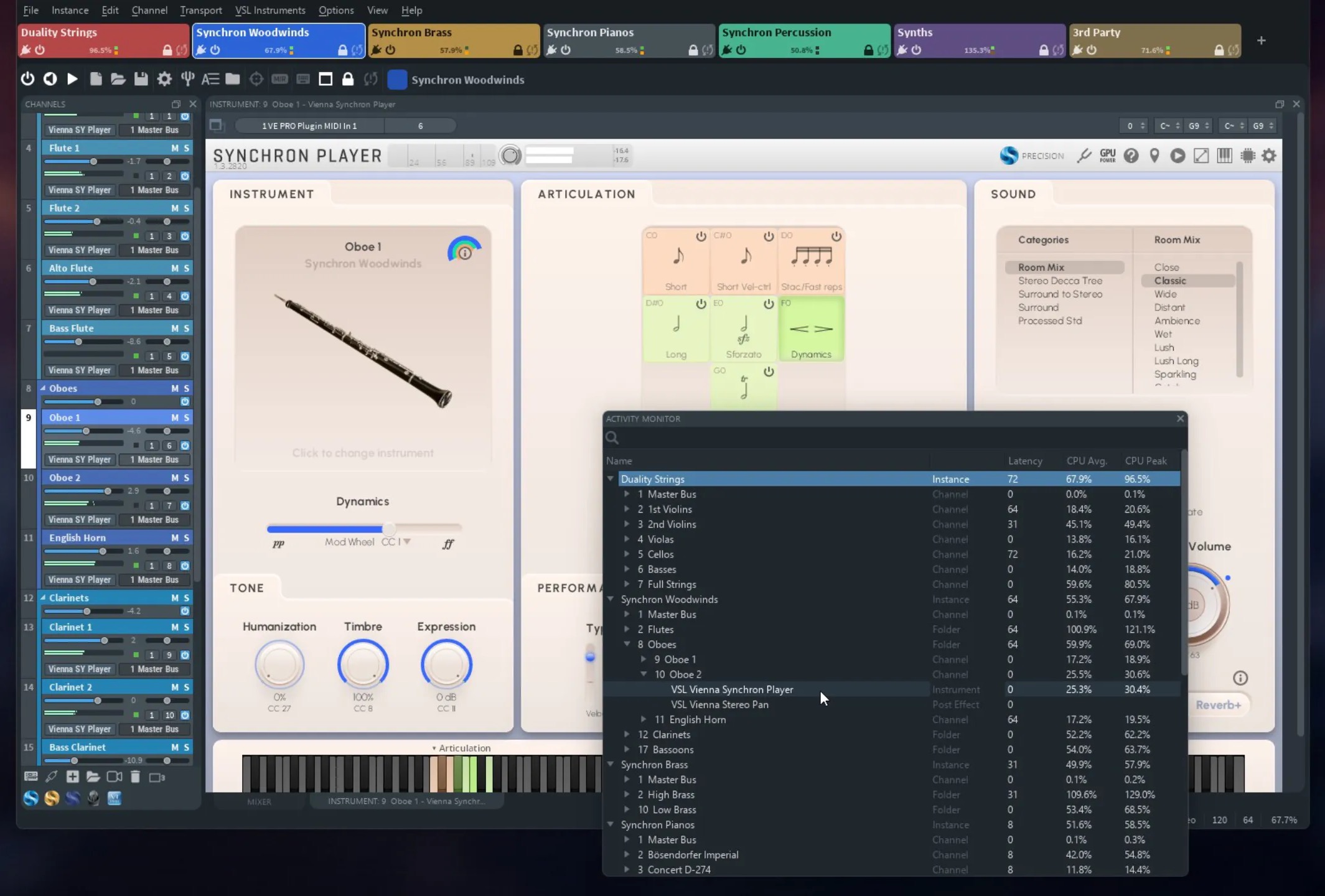
Task: Toggle GPU Power in Synchron Player
Action: pos(1107,156)
